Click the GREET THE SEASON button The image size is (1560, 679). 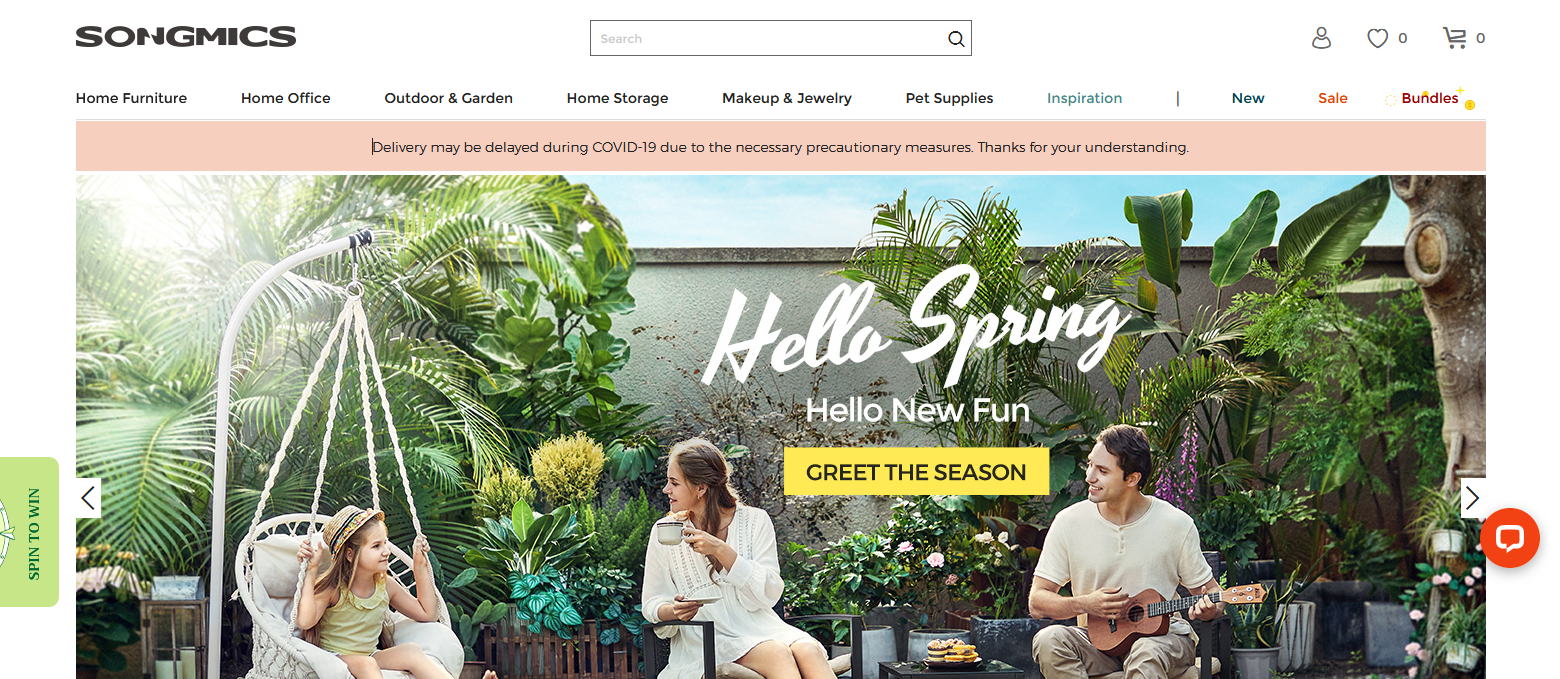point(916,472)
